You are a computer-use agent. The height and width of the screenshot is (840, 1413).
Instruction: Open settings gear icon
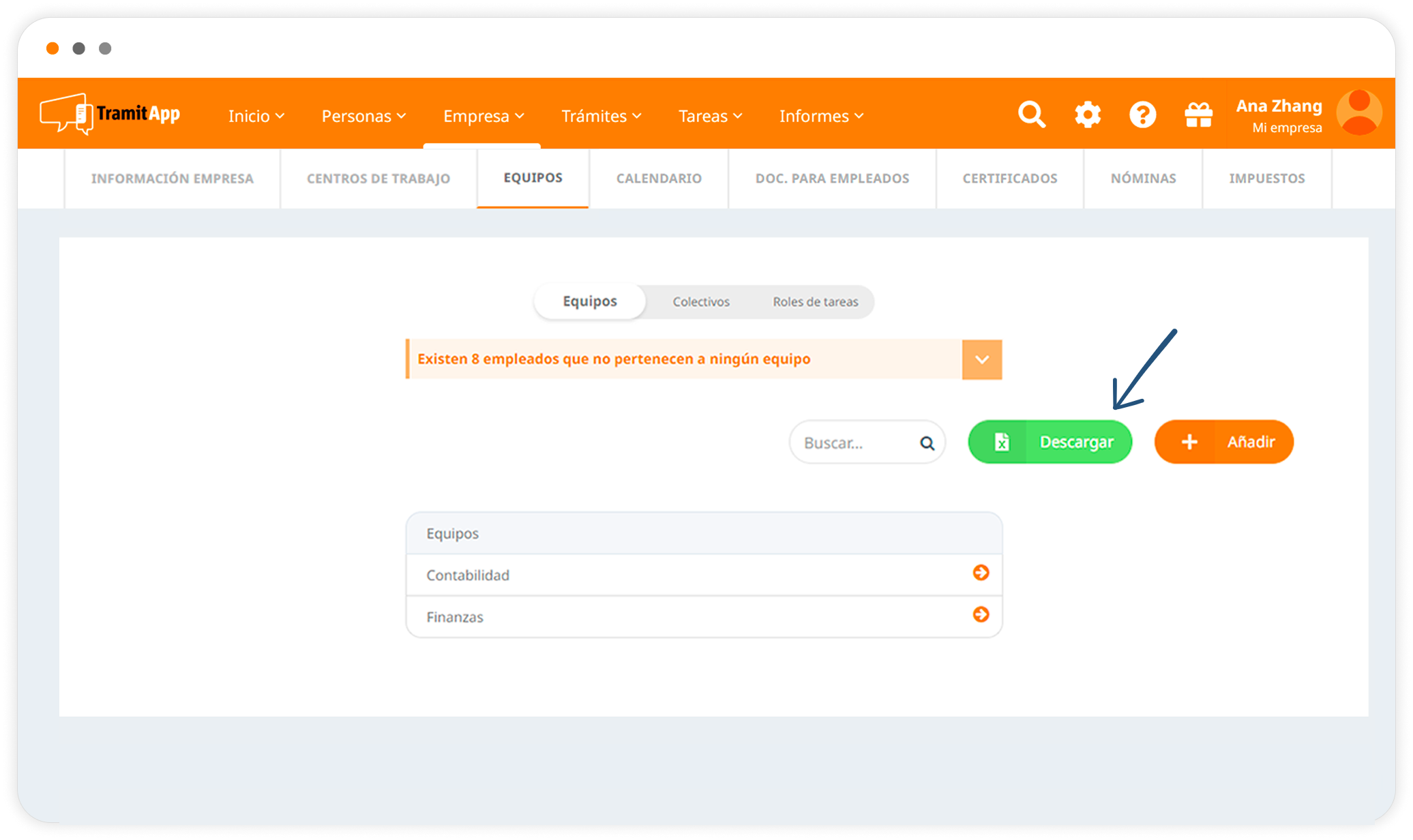coord(1087,115)
